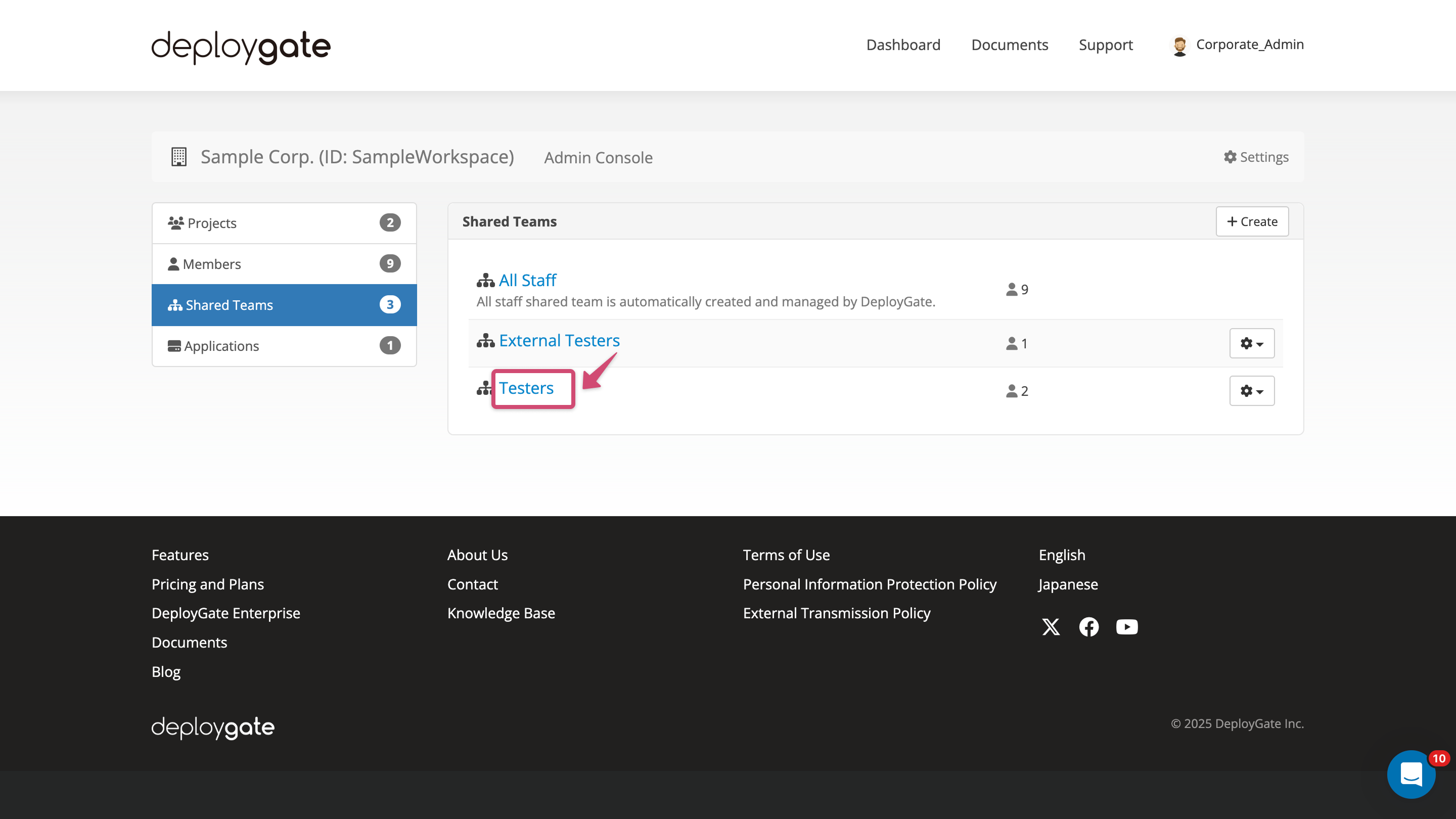Image resolution: width=1456 pixels, height=819 pixels.
Task: Navigate to the Dashboard menu item
Action: tap(902, 44)
